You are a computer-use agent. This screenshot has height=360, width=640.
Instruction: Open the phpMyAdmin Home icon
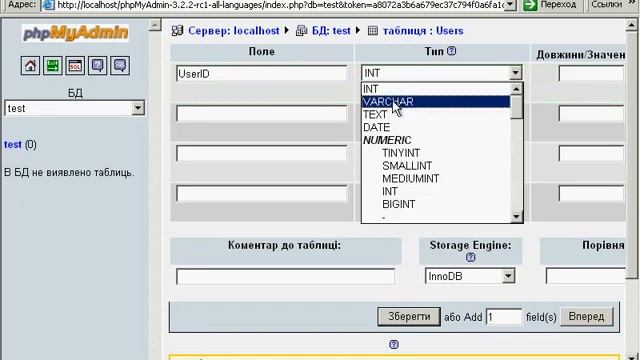tap(30, 66)
